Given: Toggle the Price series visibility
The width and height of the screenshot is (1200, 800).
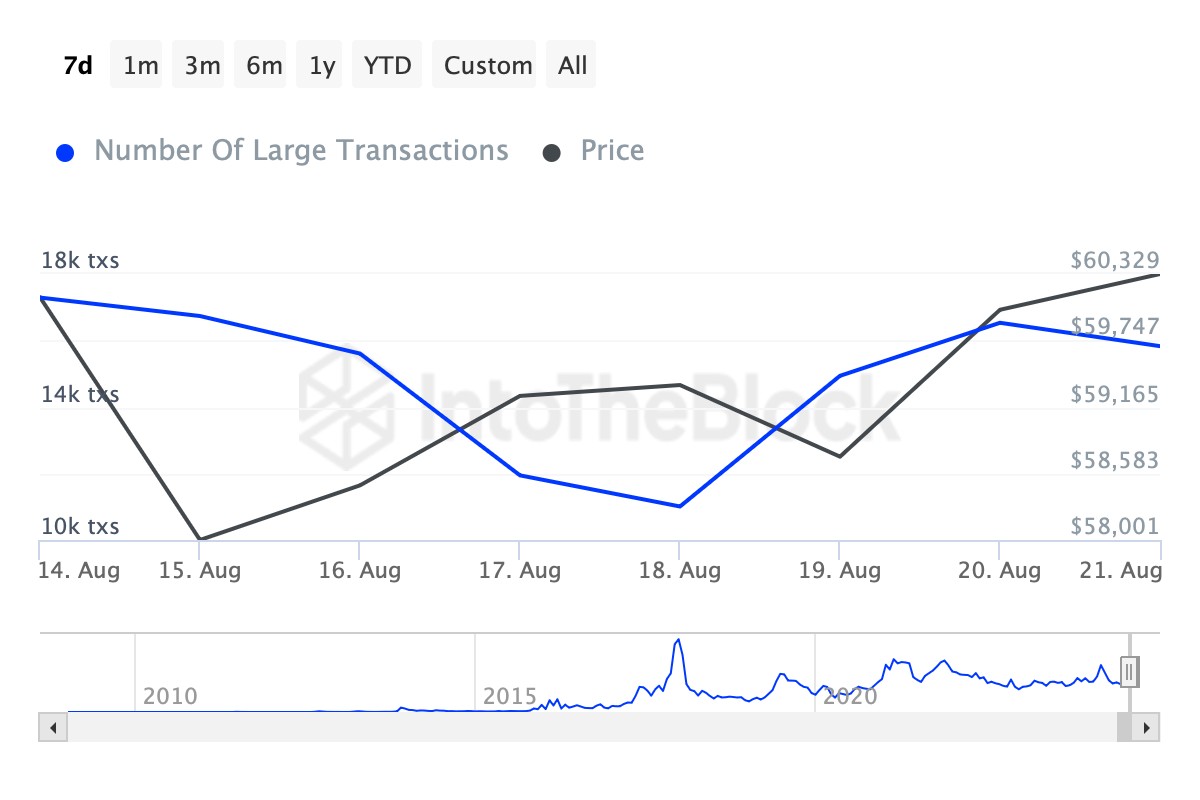Looking at the screenshot, I should [612, 151].
